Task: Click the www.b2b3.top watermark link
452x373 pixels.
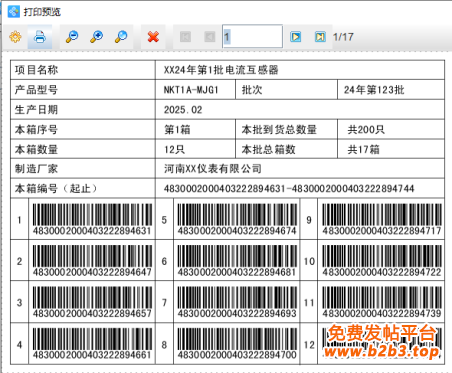Action: 382,351
